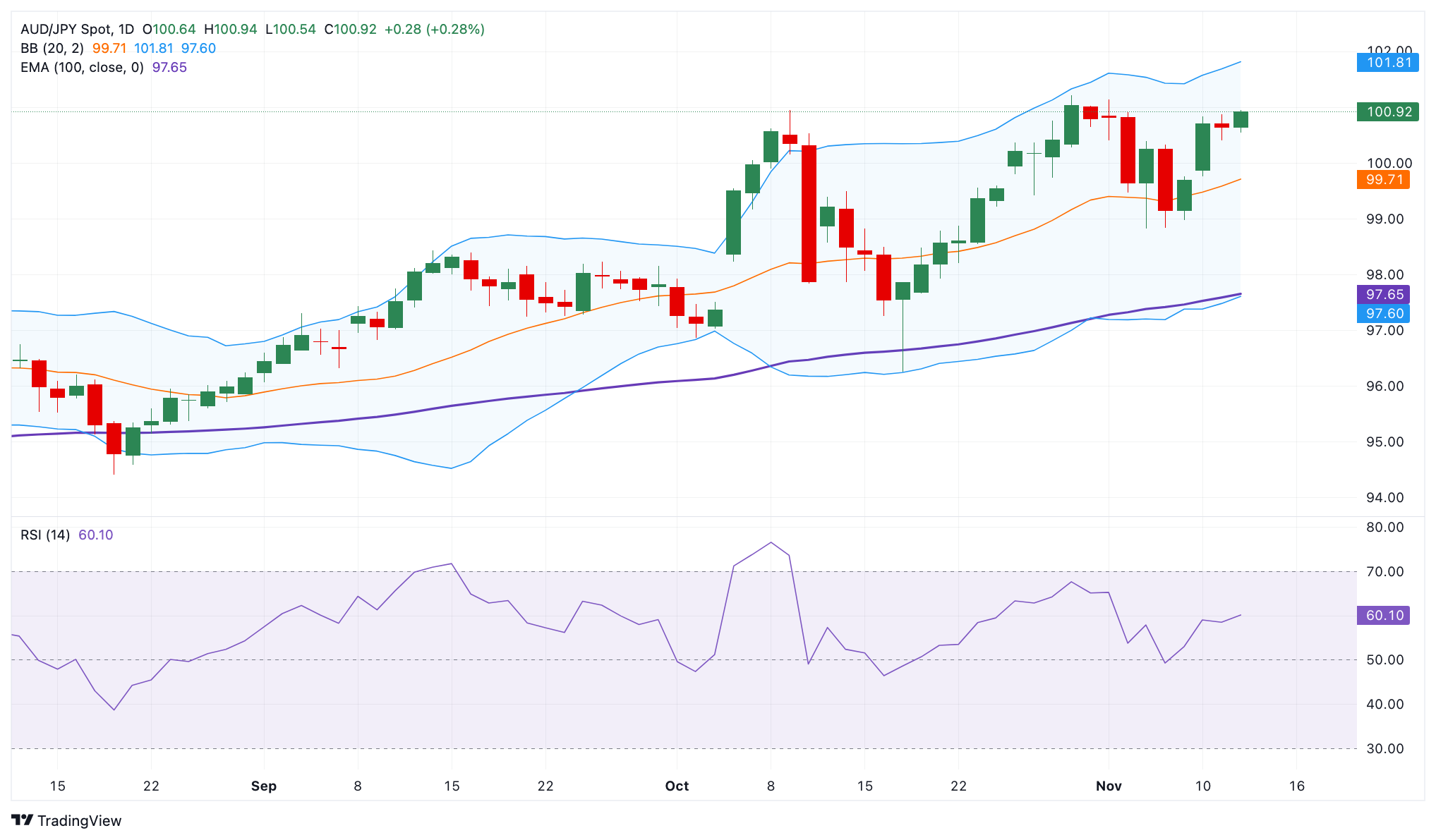Click the latest green candle at 100.92
Viewport: 1436px width, 840px height.
click(1241, 120)
